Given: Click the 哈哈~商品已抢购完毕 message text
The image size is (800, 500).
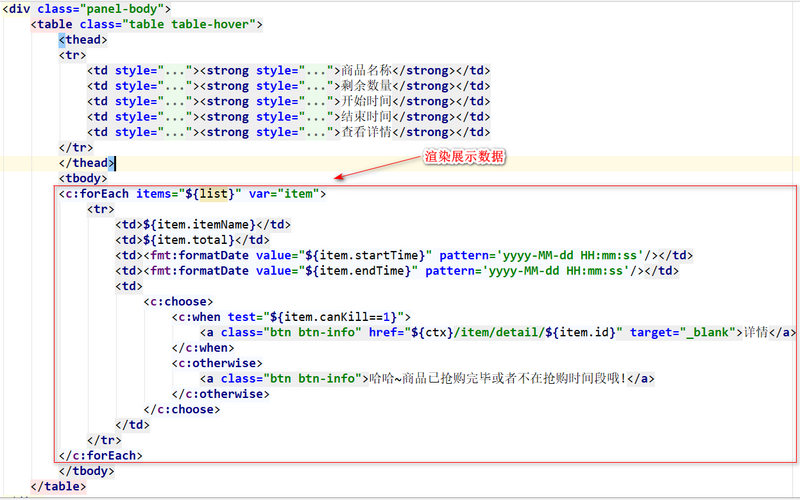Looking at the screenshot, I should (x=497, y=379).
